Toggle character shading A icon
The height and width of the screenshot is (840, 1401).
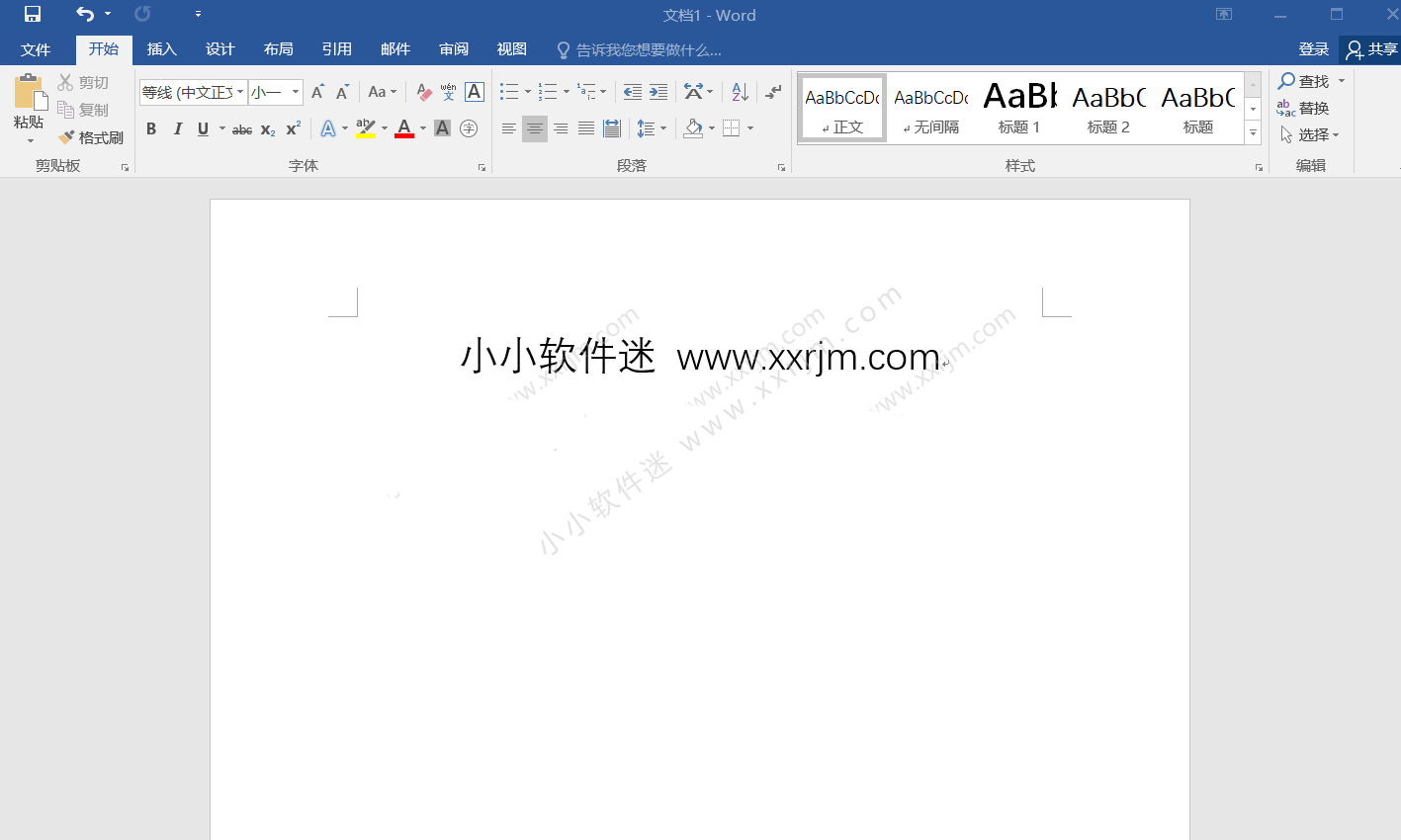[x=443, y=128]
